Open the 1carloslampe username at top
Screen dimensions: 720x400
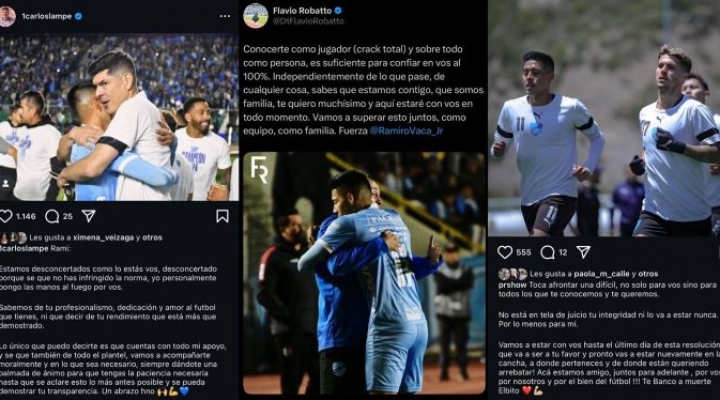click(x=47, y=16)
